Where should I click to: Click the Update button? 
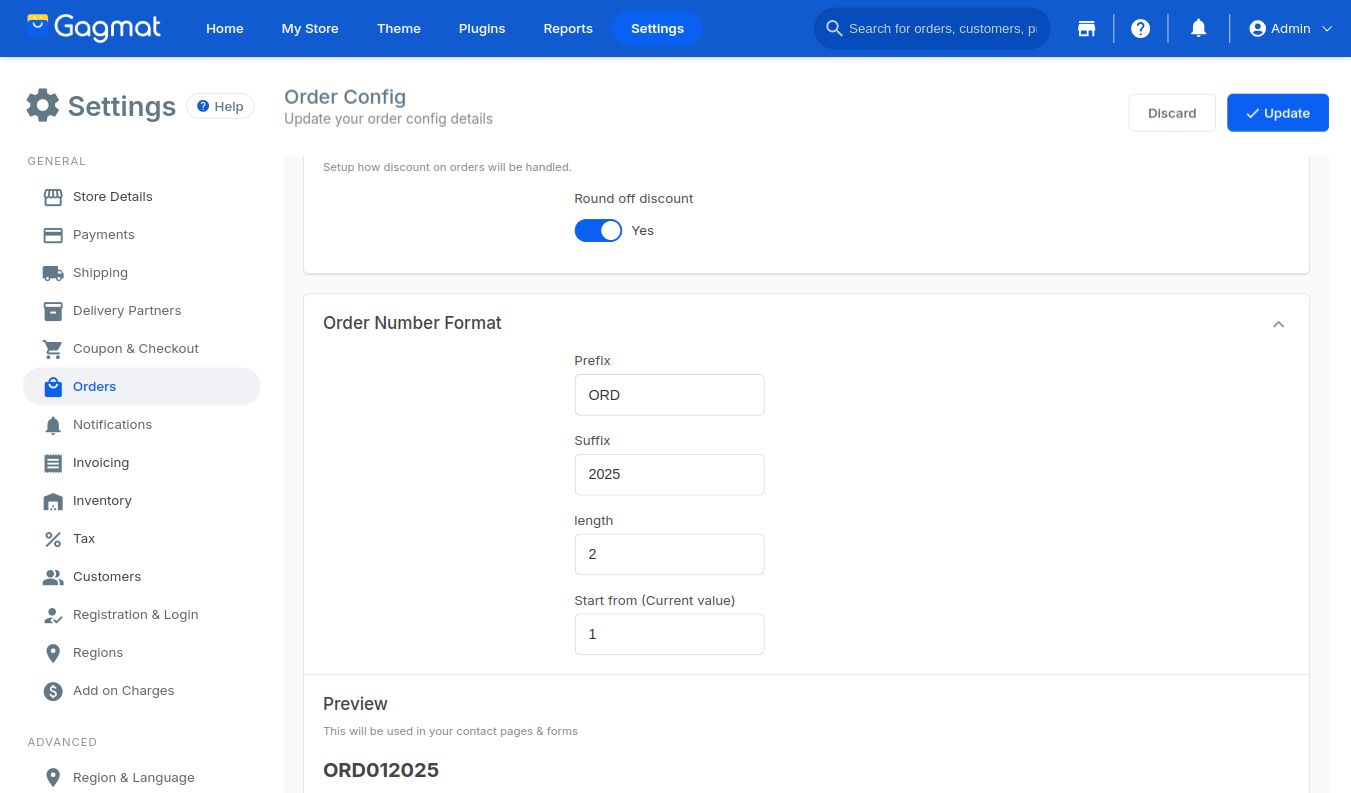point(1278,113)
